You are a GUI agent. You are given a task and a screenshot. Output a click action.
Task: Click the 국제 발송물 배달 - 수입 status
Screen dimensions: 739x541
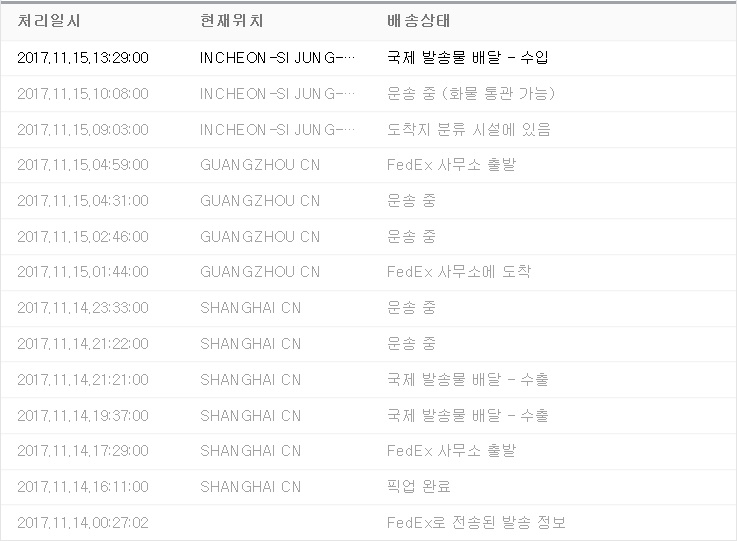[x=467, y=58]
